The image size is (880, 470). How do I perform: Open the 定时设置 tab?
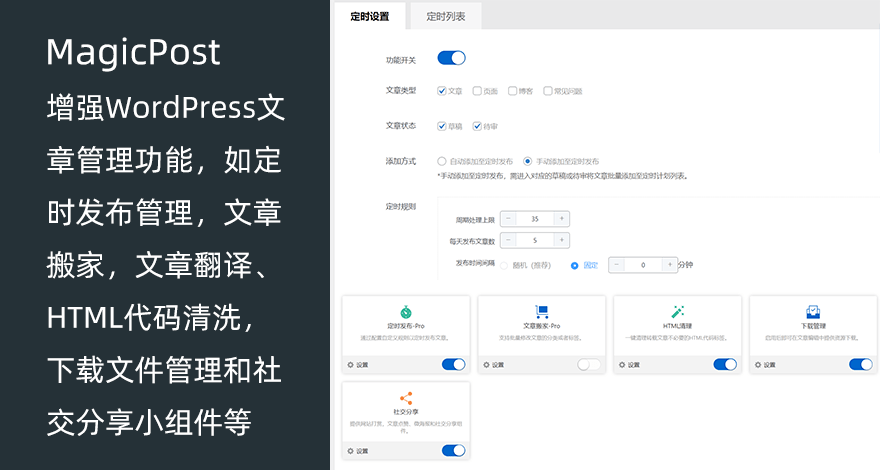(x=370, y=16)
